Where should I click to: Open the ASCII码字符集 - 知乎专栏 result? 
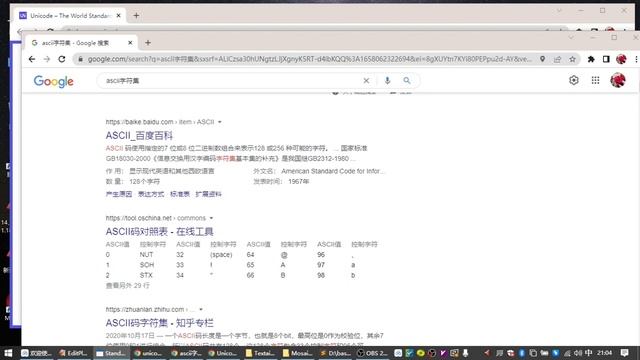[160, 323]
